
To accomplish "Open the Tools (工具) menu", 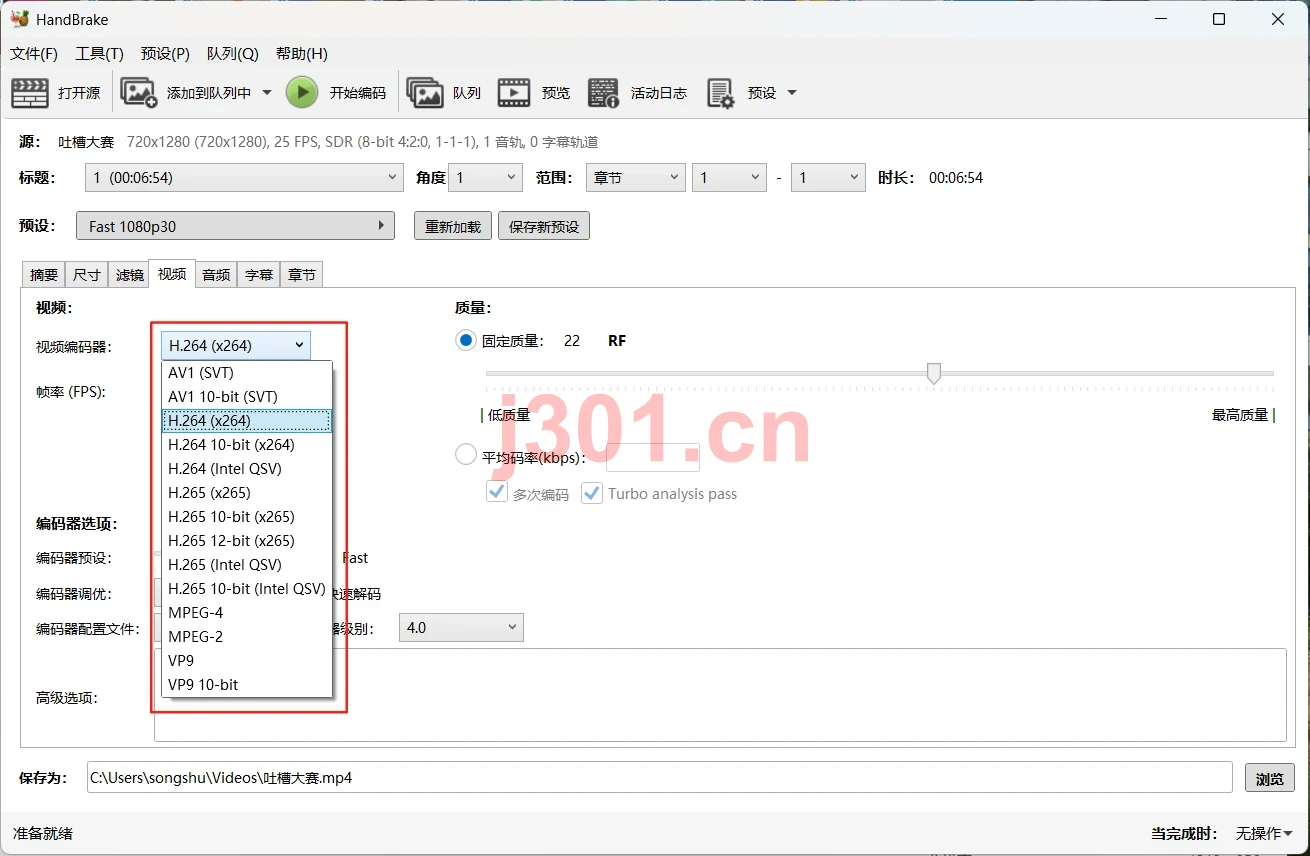I will (99, 54).
